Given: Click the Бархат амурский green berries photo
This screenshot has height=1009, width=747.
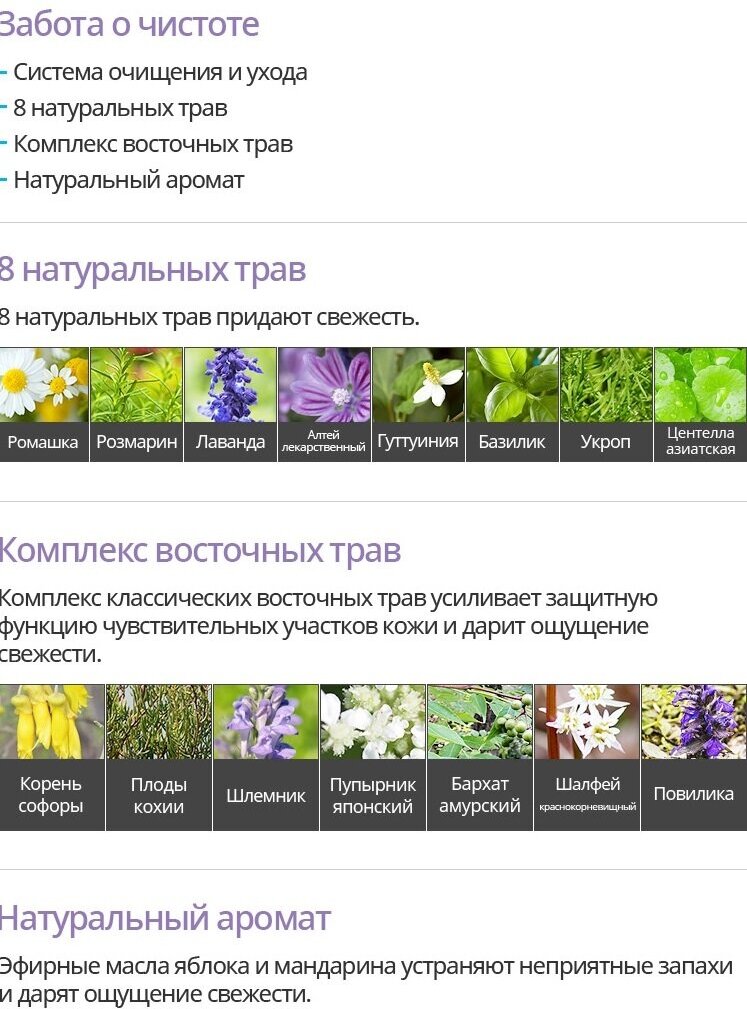Looking at the screenshot, I should [x=479, y=722].
